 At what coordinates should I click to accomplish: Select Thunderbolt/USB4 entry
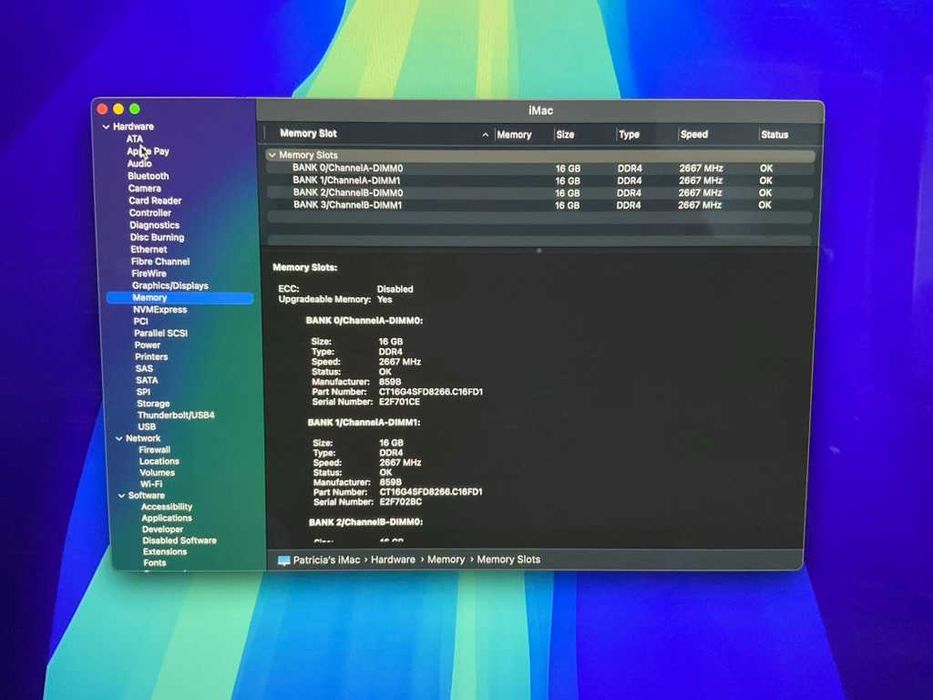[176, 415]
